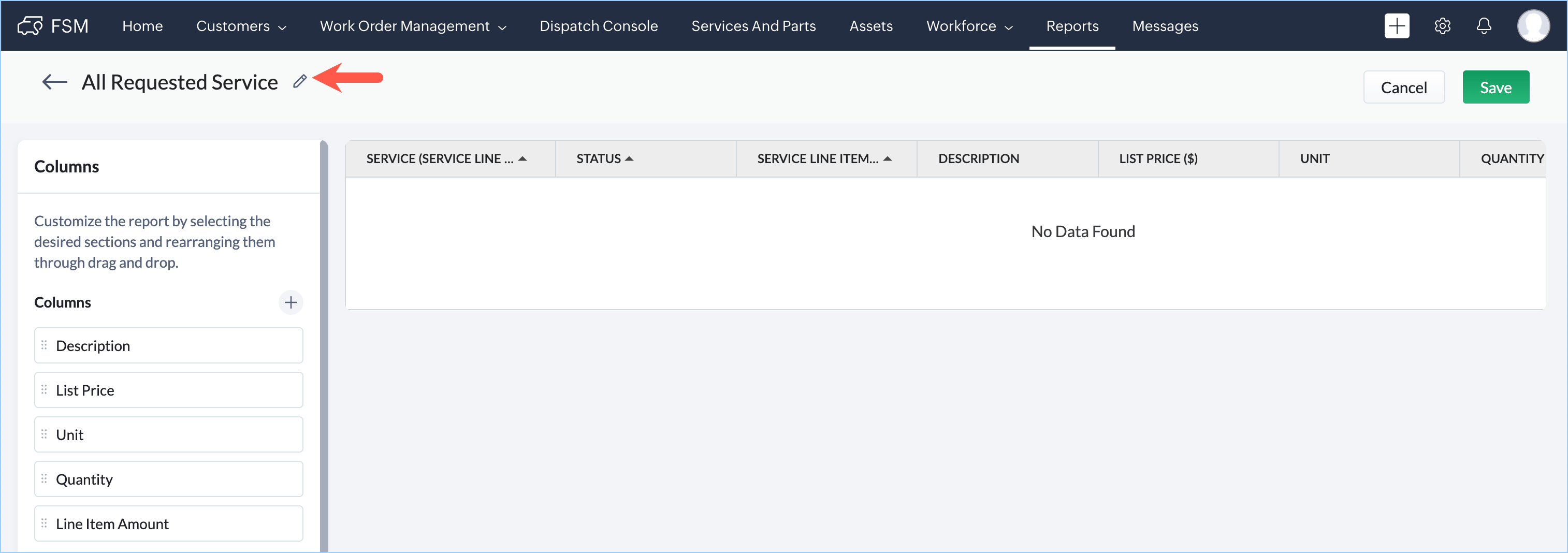
Task: Open the Messages tab
Action: click(1165, 26)
